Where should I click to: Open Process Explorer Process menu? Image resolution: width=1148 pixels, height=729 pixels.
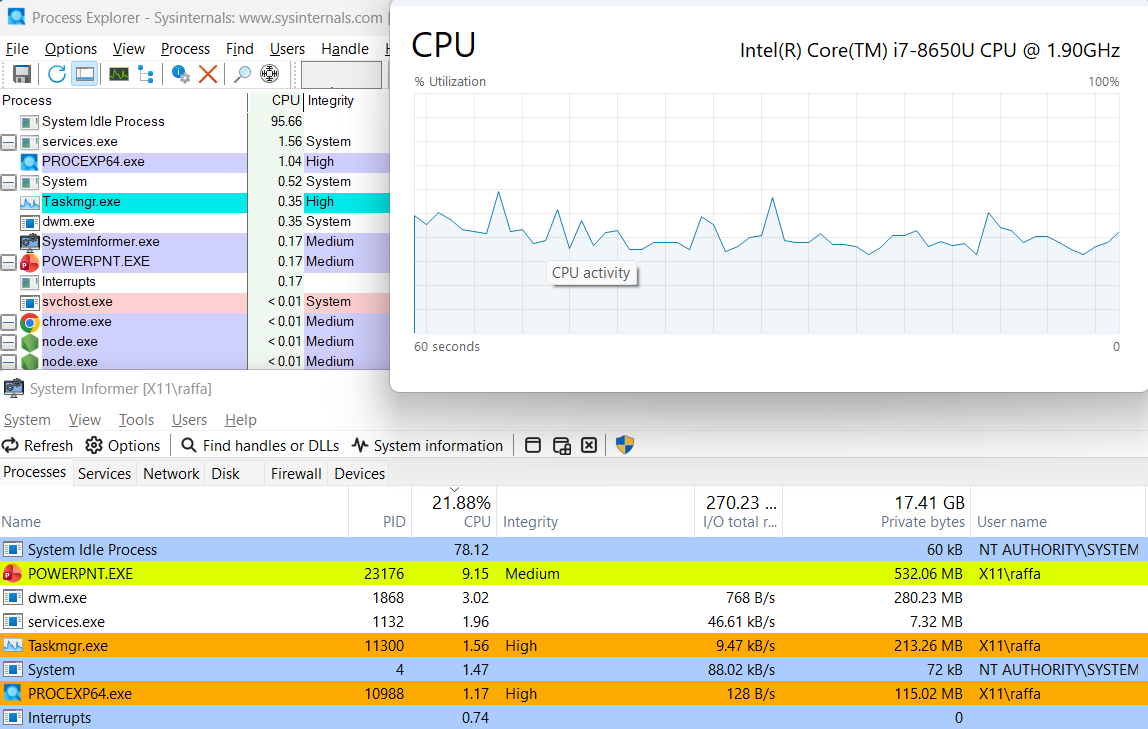point(185,49)
